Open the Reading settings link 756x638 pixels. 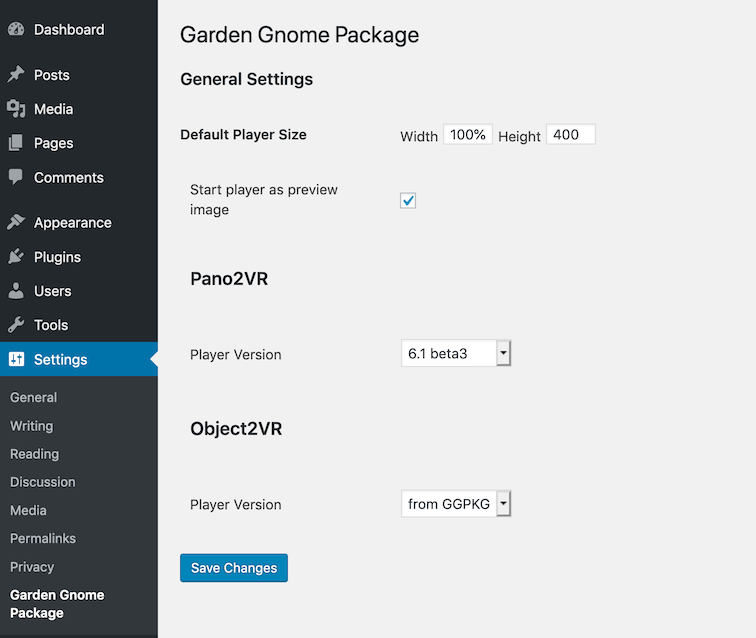tap(34, 454)
